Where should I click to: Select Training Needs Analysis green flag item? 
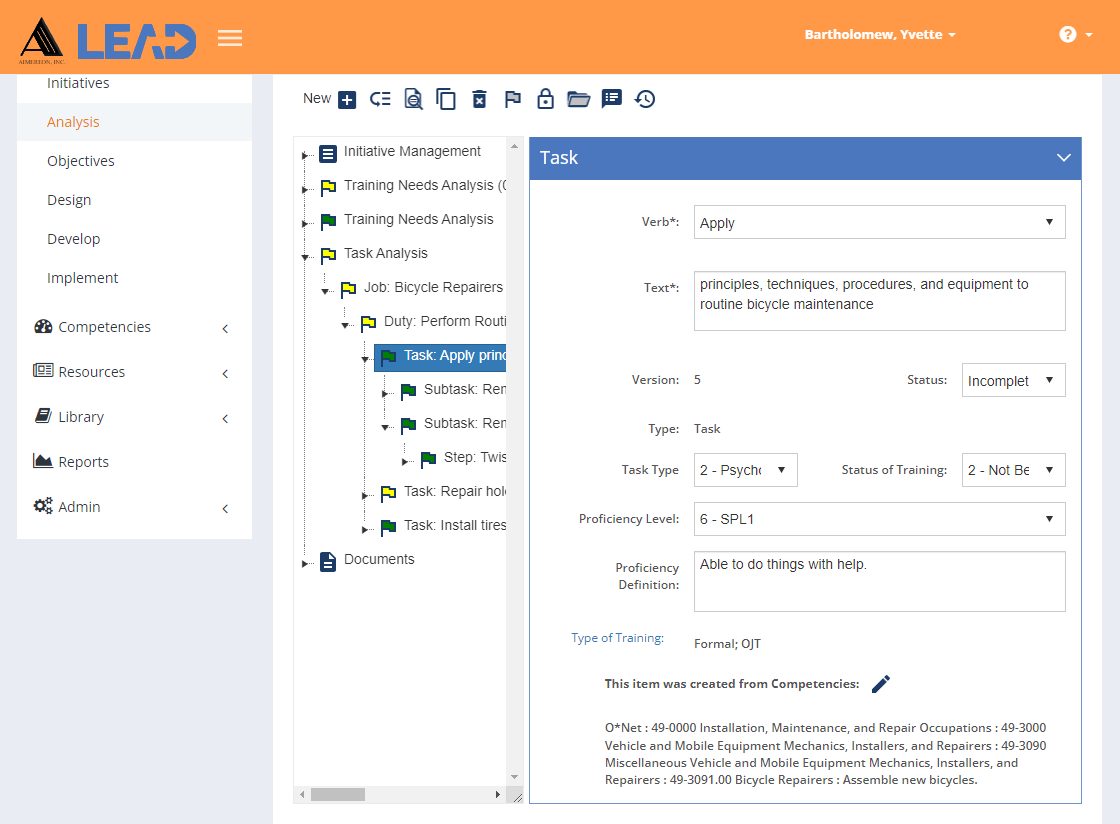point(419,219)
